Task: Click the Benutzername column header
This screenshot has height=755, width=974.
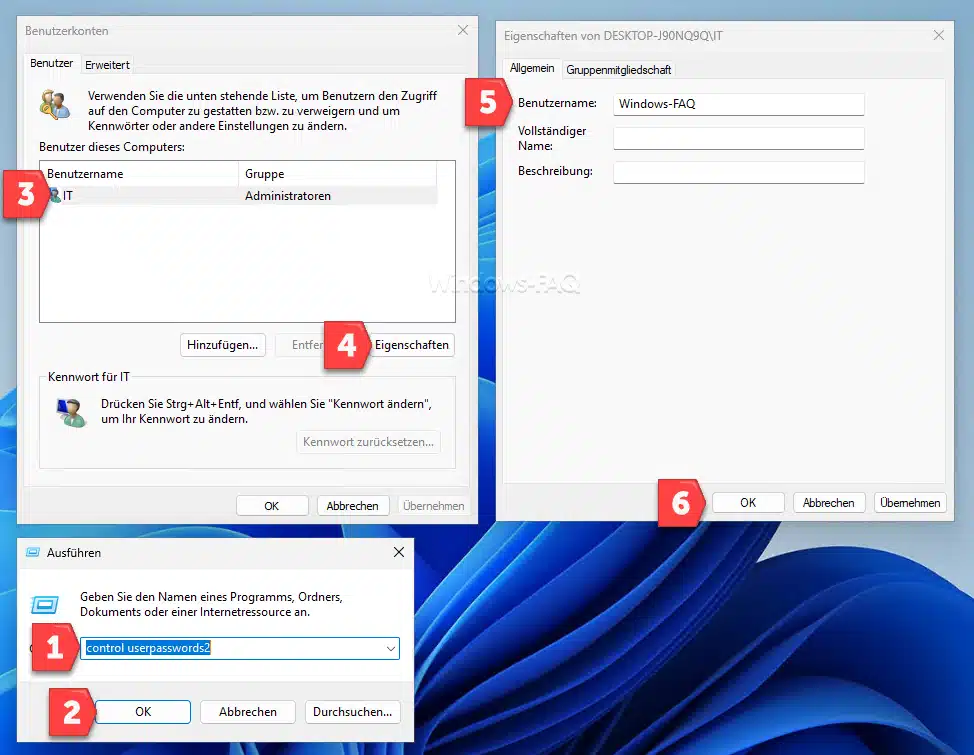Action: [139, 174]
